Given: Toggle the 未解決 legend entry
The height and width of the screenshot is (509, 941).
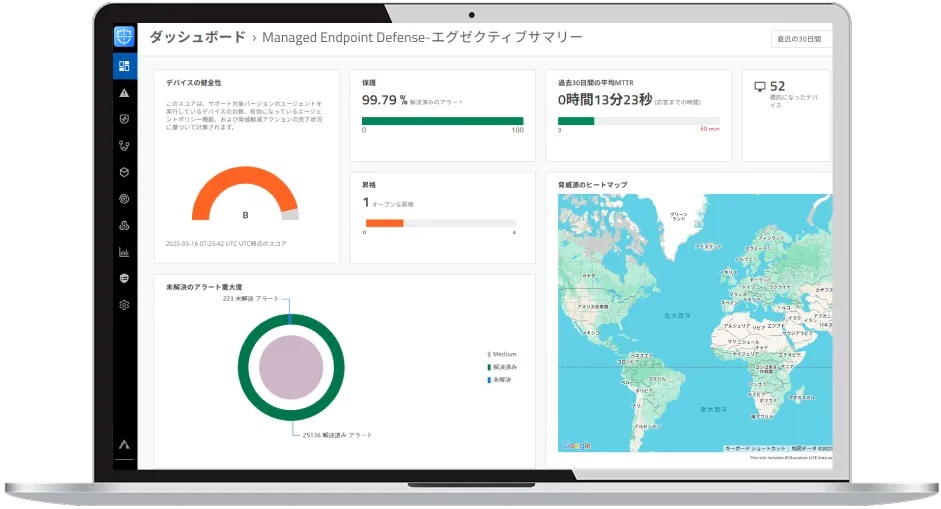Looking at the screenshot, I should pos(499,380).
